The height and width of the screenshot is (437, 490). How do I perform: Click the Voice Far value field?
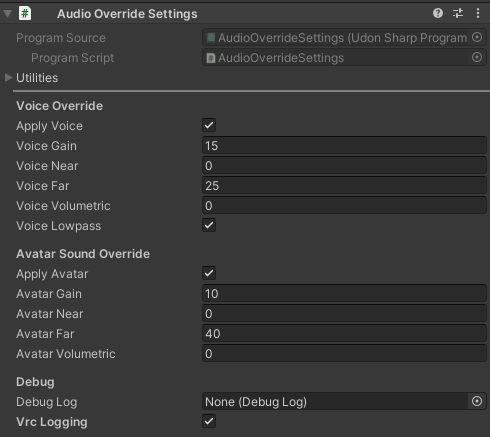344,186
